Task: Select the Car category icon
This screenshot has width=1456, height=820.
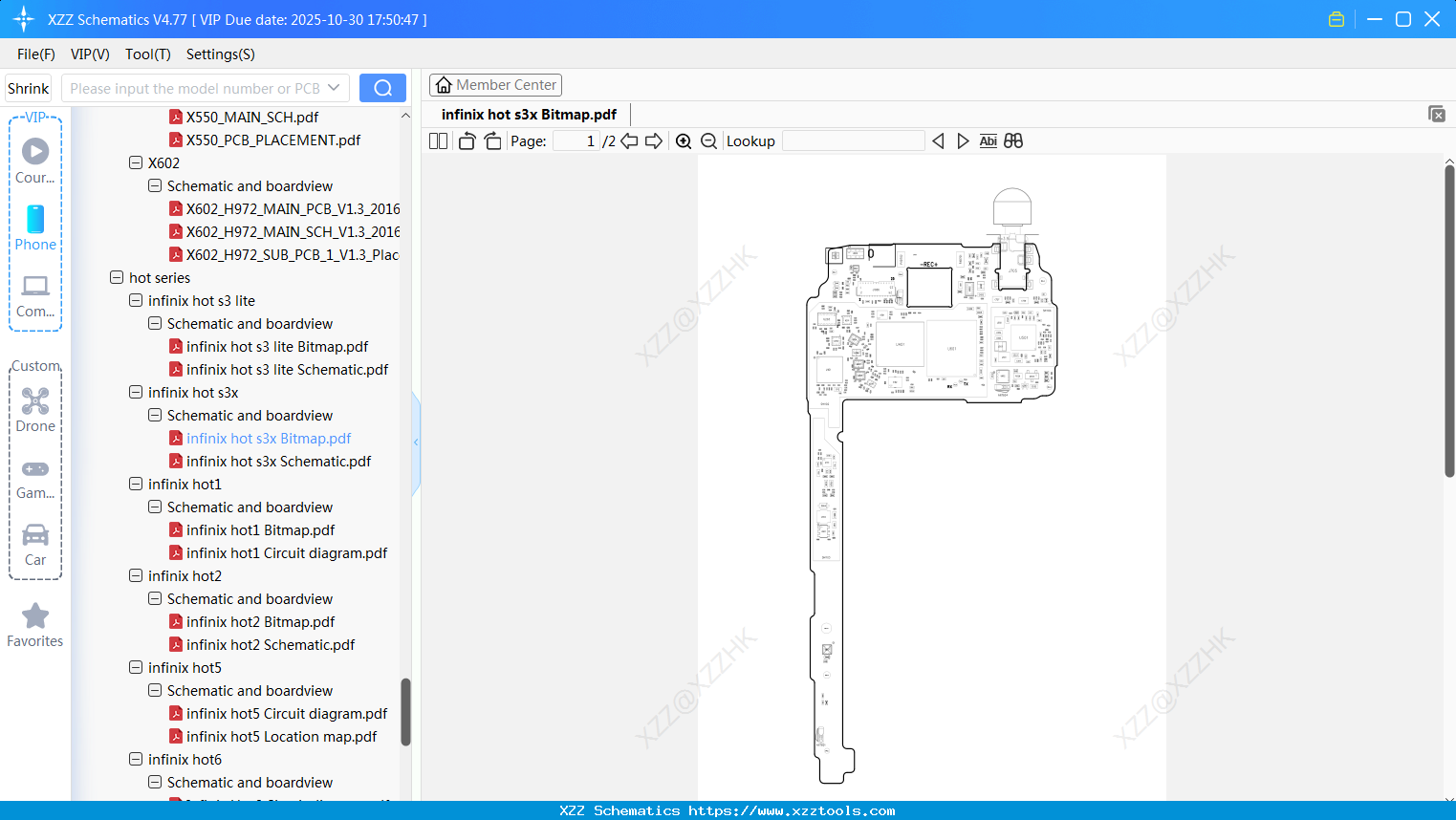Action: (34, 542)
